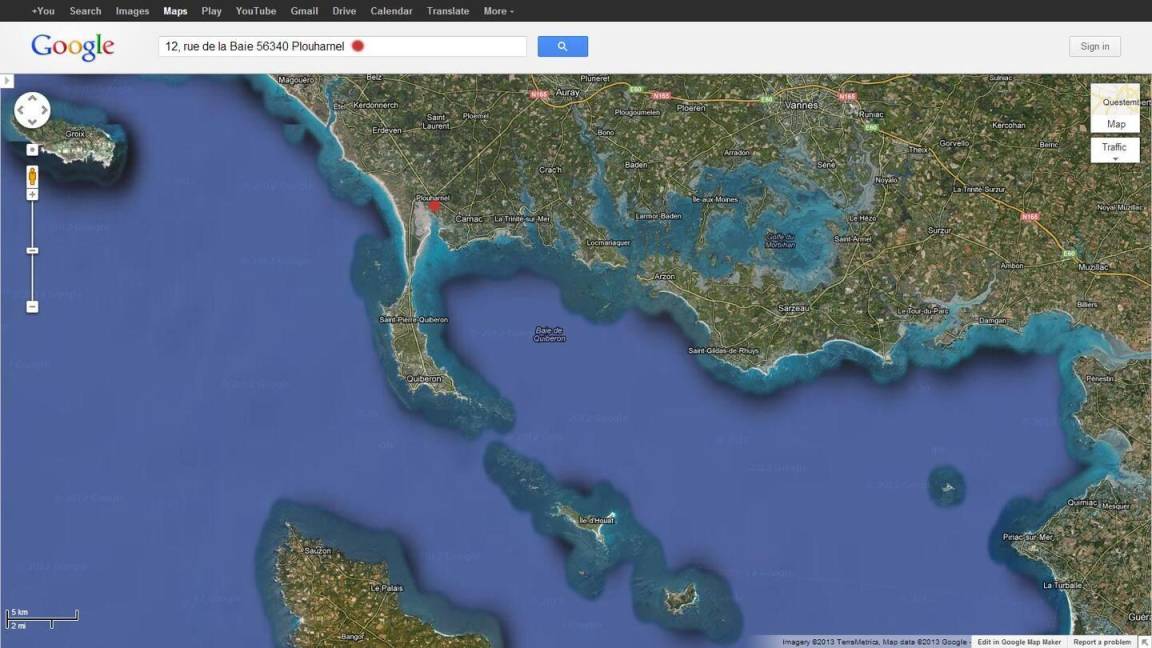Click the Sign in button
The width and height of the screenshot is (1152, 648).
(x=1094, y=46)
